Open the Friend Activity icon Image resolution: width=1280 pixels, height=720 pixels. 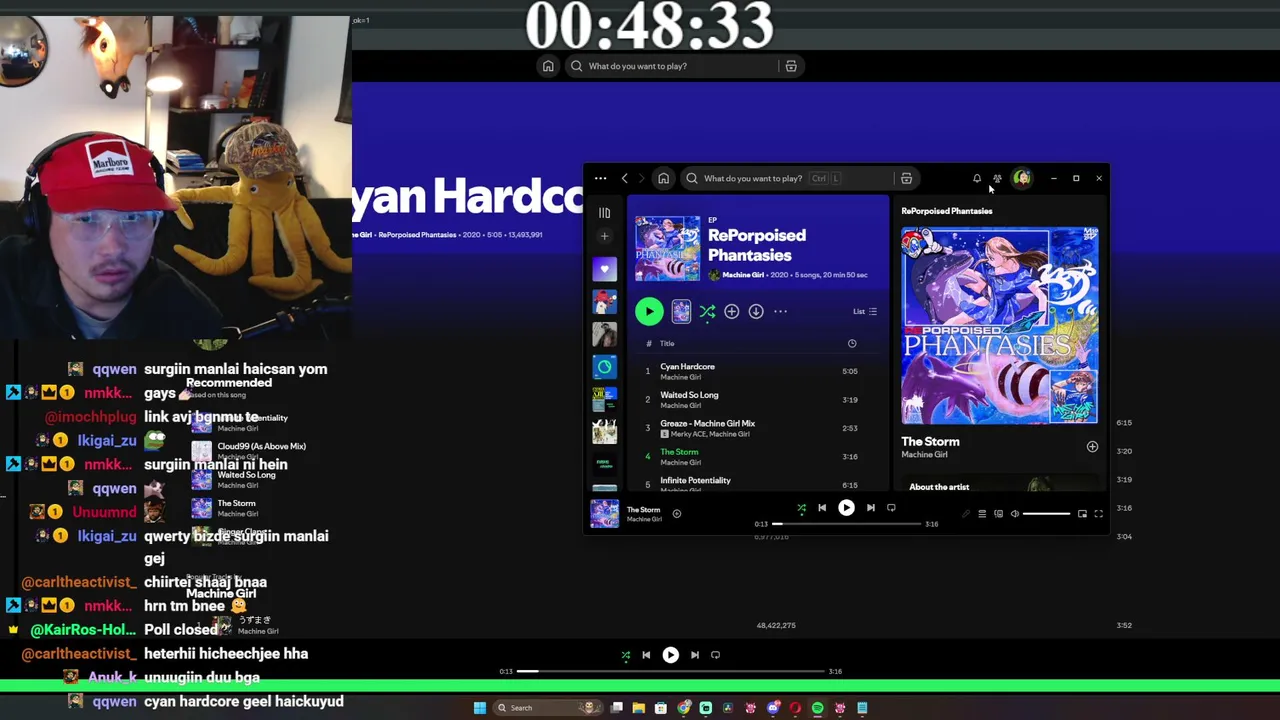point(997,179)
